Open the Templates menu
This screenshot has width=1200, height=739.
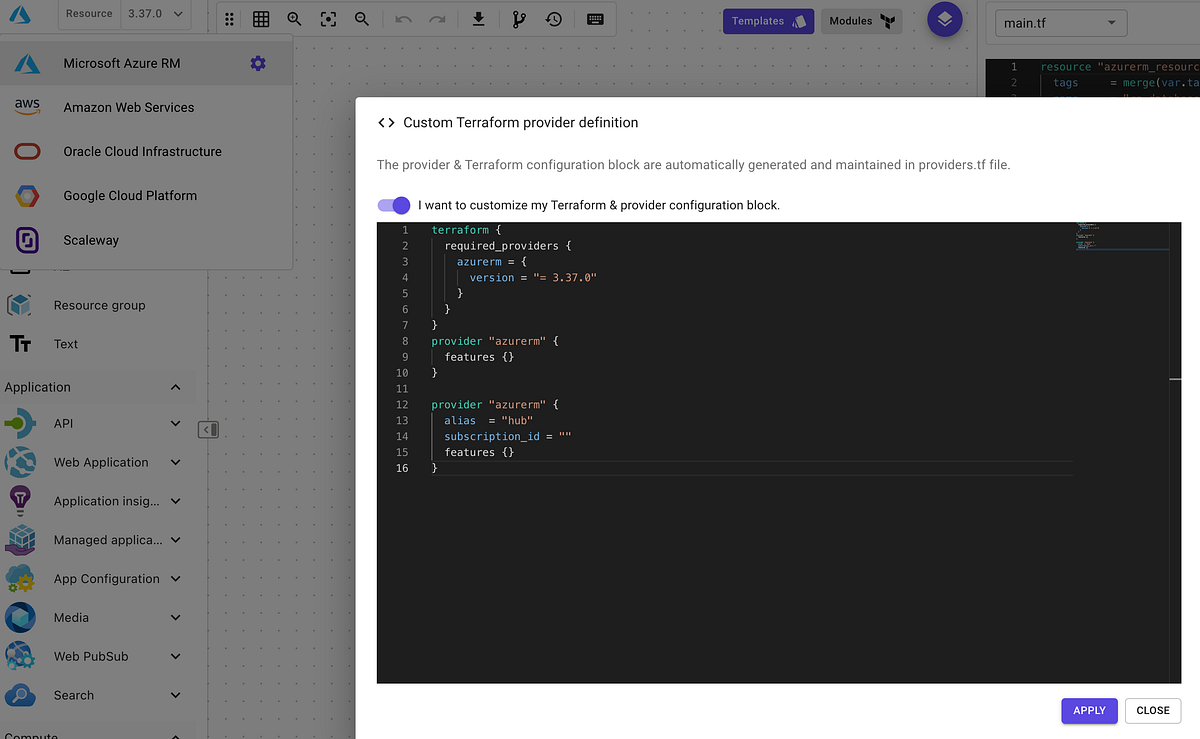point(766,19)
